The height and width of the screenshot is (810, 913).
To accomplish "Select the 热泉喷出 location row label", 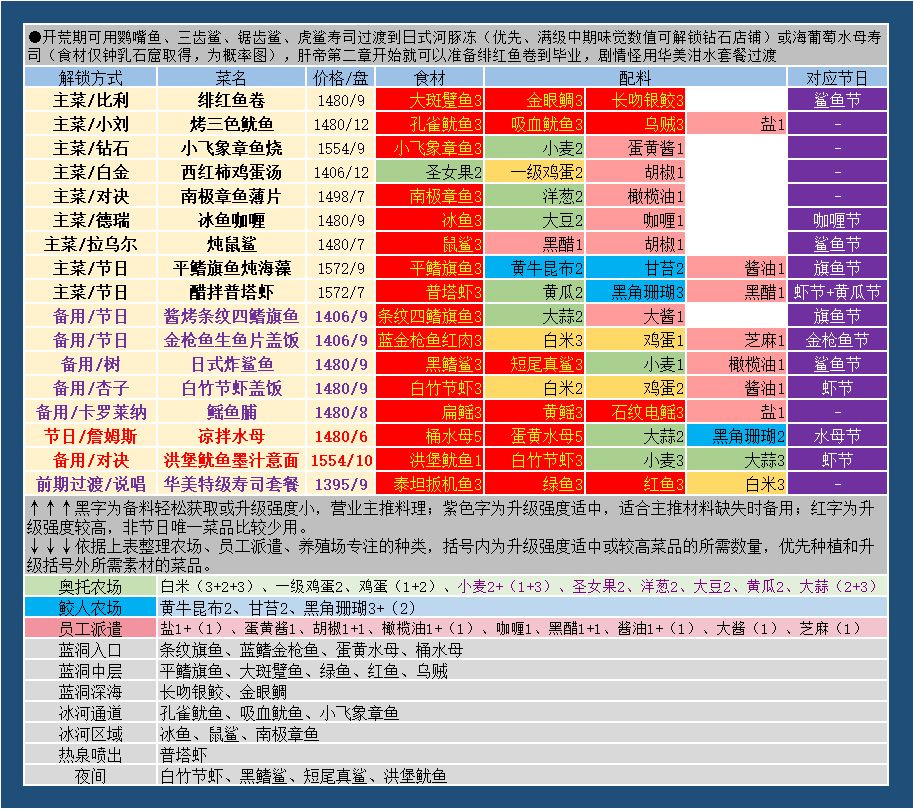I will pyautogui.click(x=90, y=755).
